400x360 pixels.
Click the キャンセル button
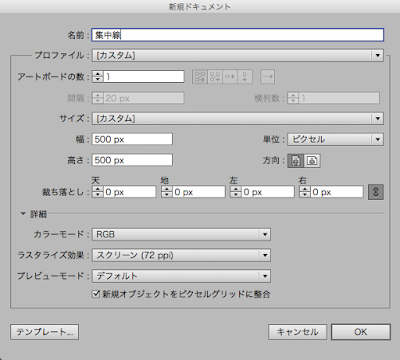point(297,332)
